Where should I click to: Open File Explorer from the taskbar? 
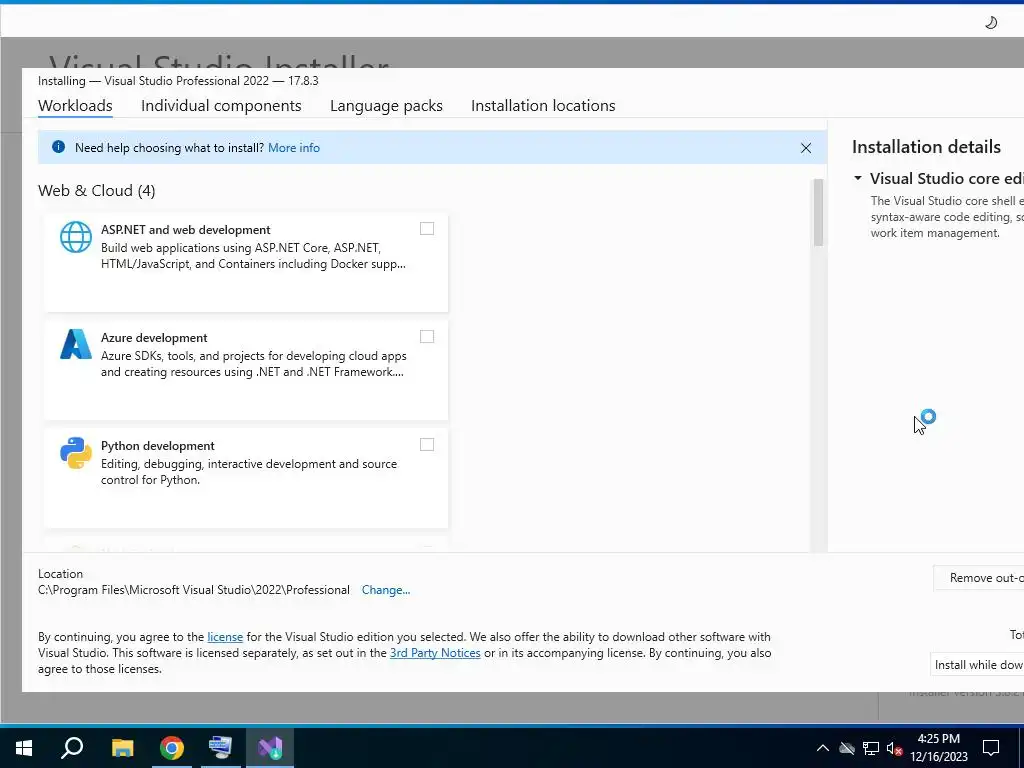(x=122, y=748)
